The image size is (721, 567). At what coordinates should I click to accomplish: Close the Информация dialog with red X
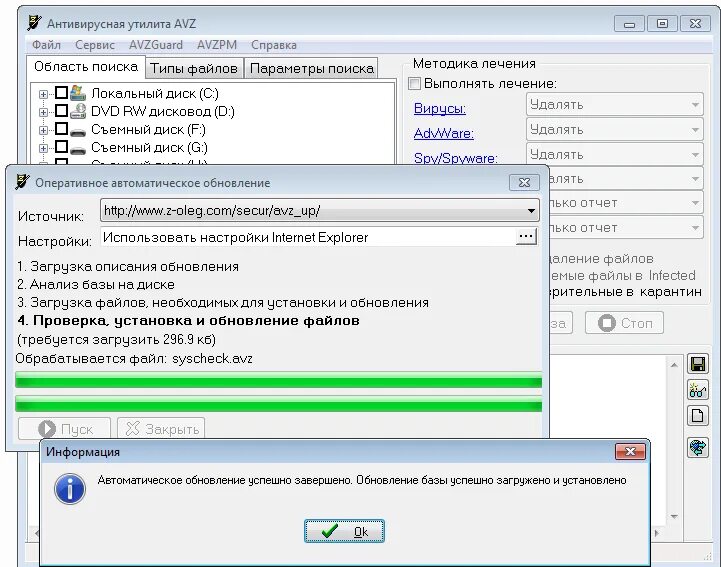630,452
